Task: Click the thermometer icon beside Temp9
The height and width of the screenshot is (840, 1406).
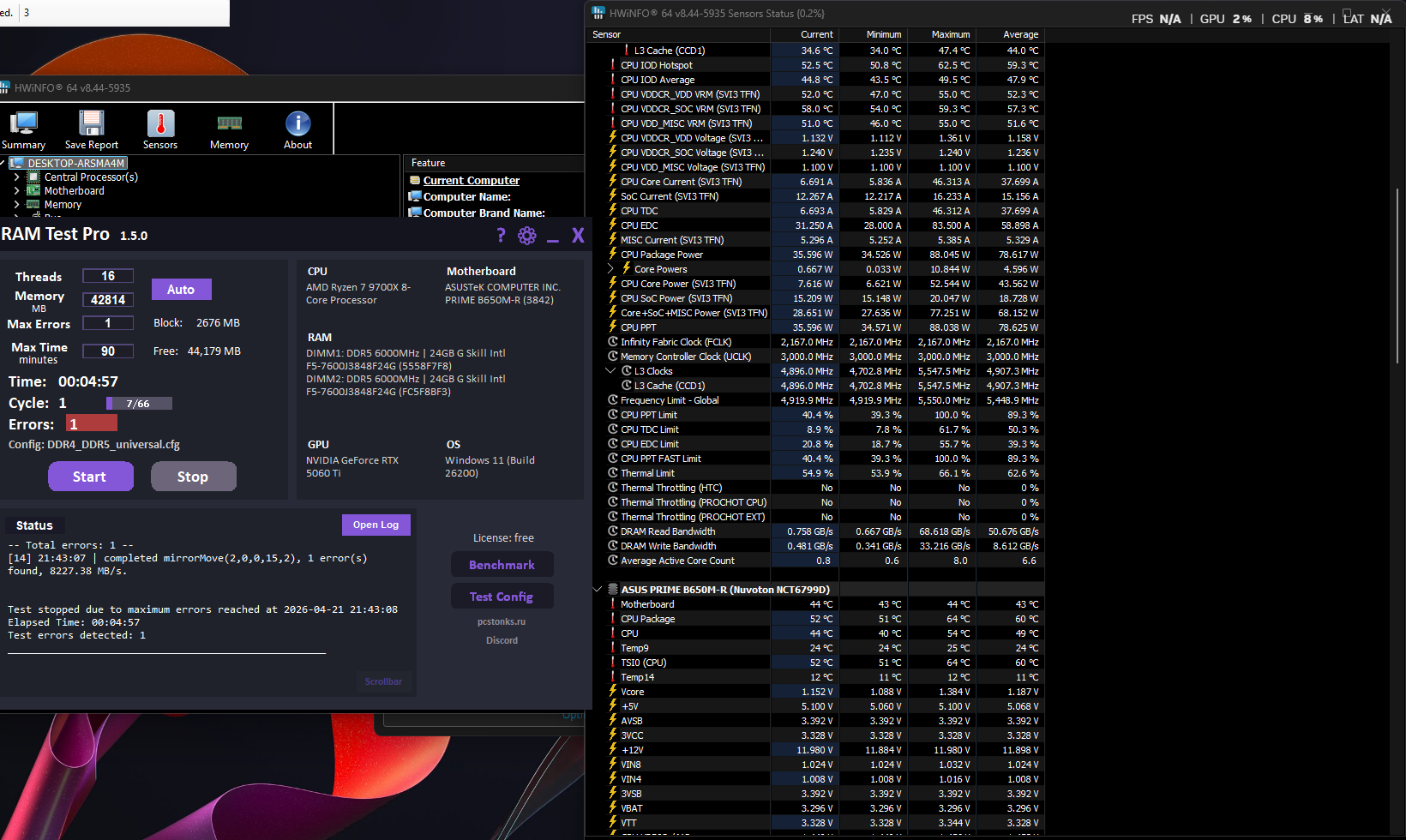Action: point(613,648)
